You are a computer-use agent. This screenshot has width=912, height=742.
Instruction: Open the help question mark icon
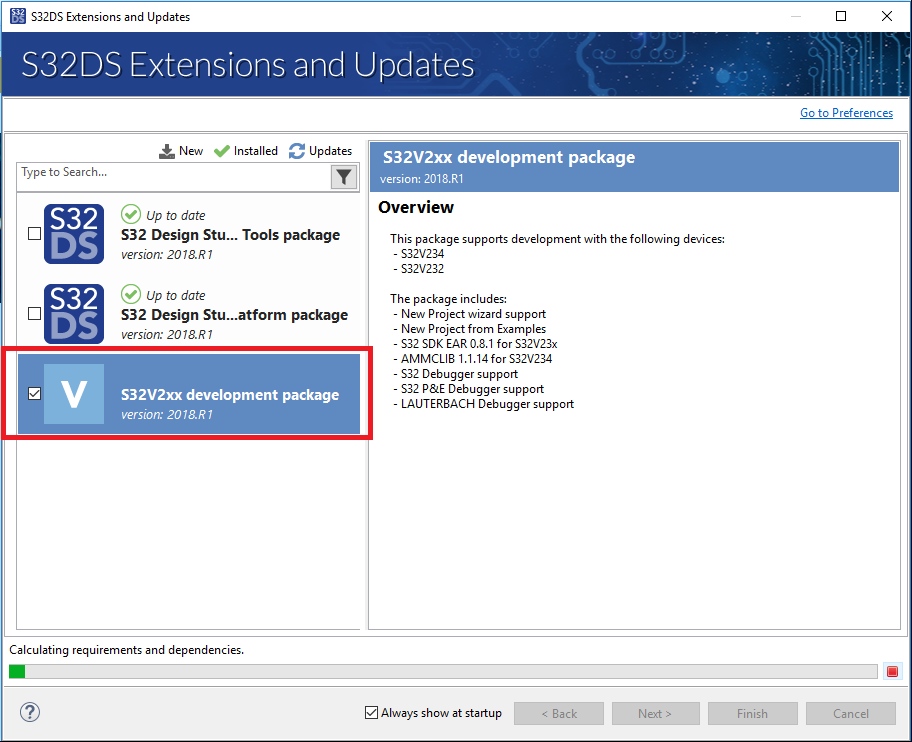click(30, 712)
